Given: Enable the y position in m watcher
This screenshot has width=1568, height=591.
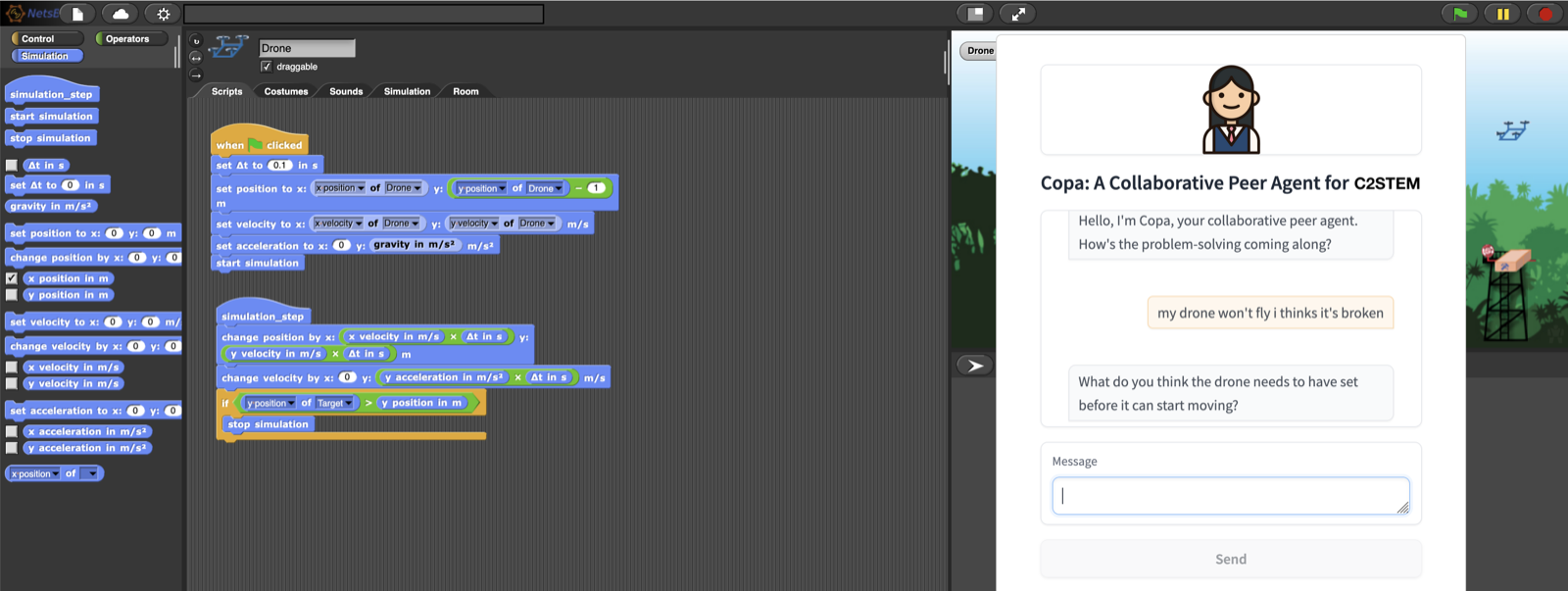Looking at the screenshot, I should point(12,295).
